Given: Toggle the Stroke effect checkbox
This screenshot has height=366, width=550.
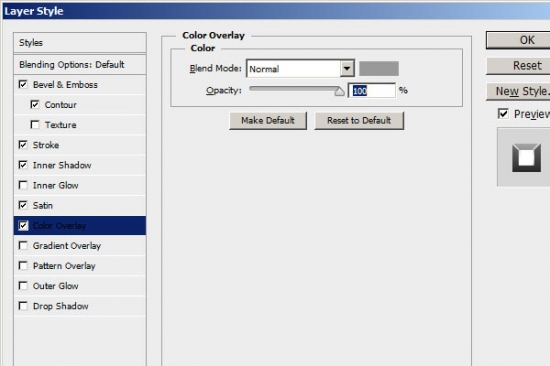Looking at the screenshot, I should tap(23, 145).
